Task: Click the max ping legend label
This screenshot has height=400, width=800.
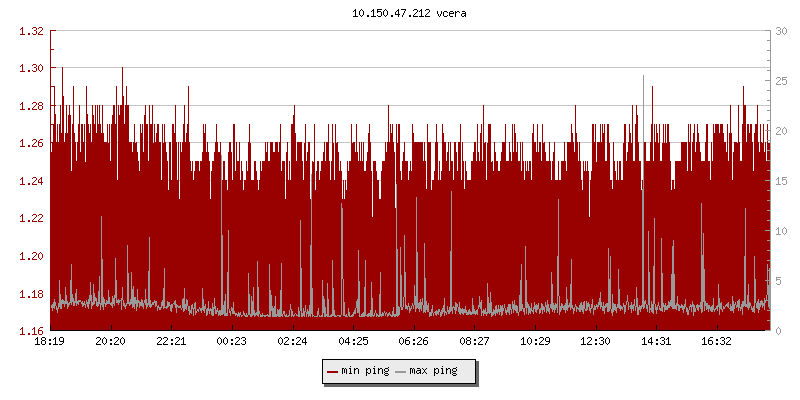Action: 434,372
